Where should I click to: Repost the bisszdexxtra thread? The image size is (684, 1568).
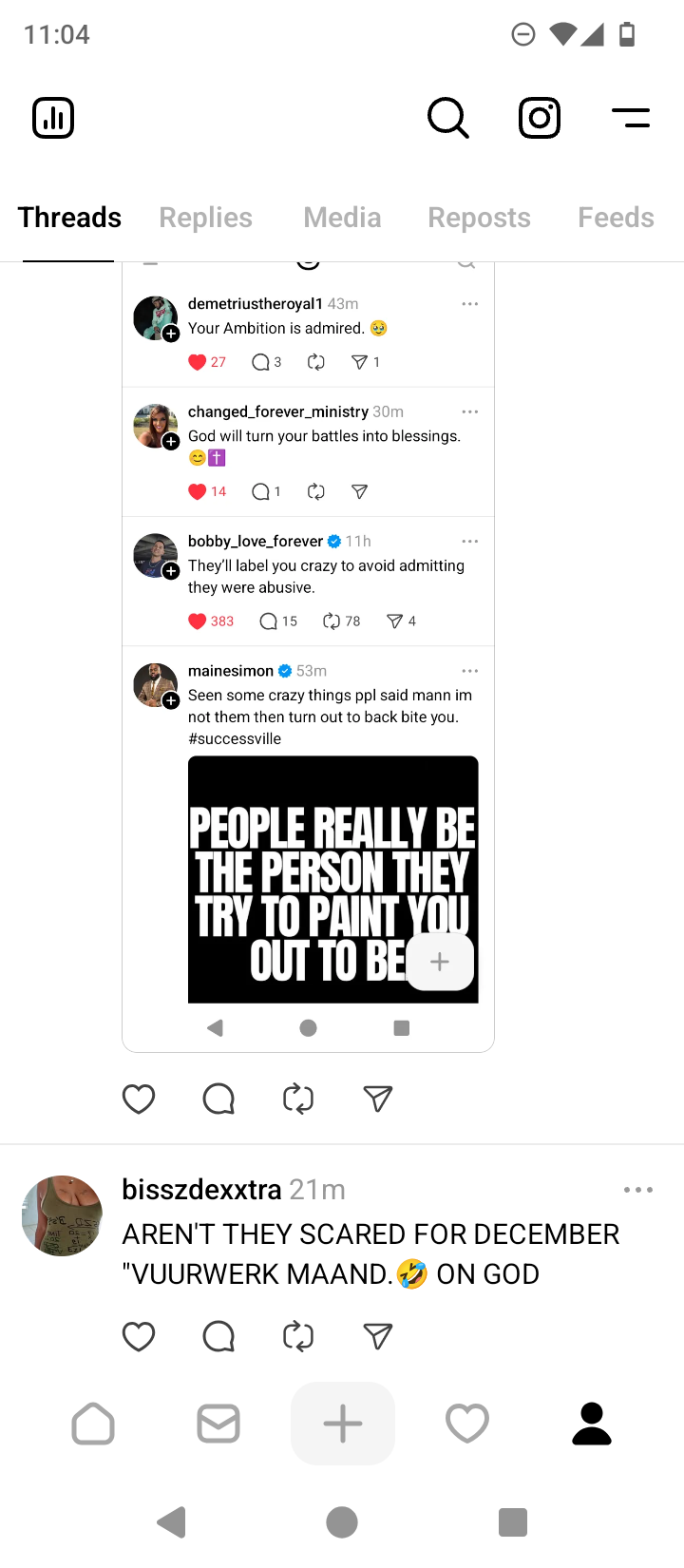298,1336
